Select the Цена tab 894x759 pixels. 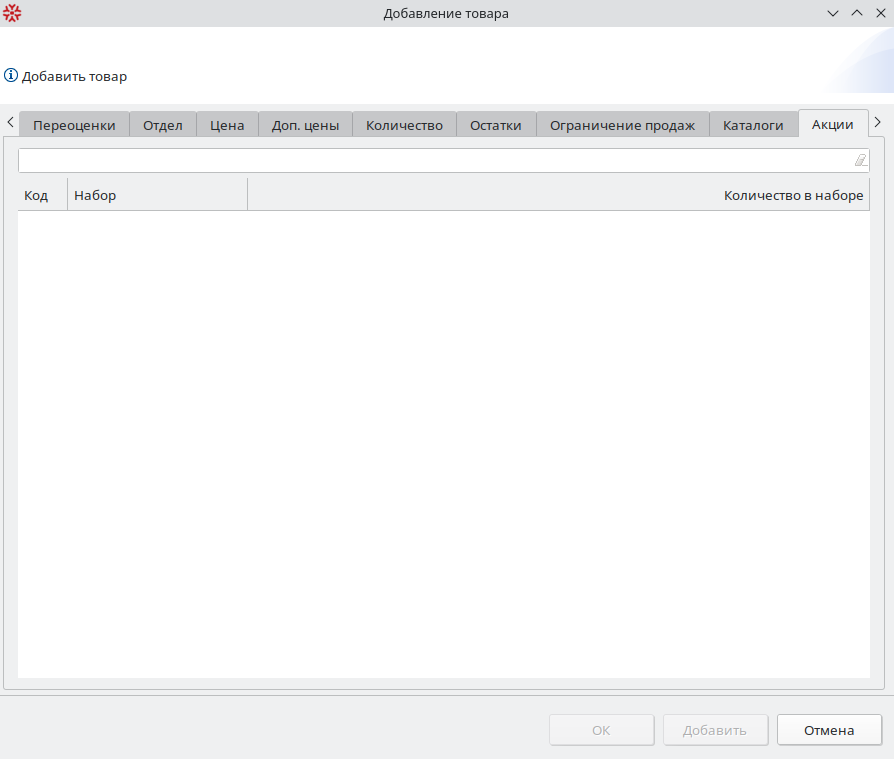(227, 125)
